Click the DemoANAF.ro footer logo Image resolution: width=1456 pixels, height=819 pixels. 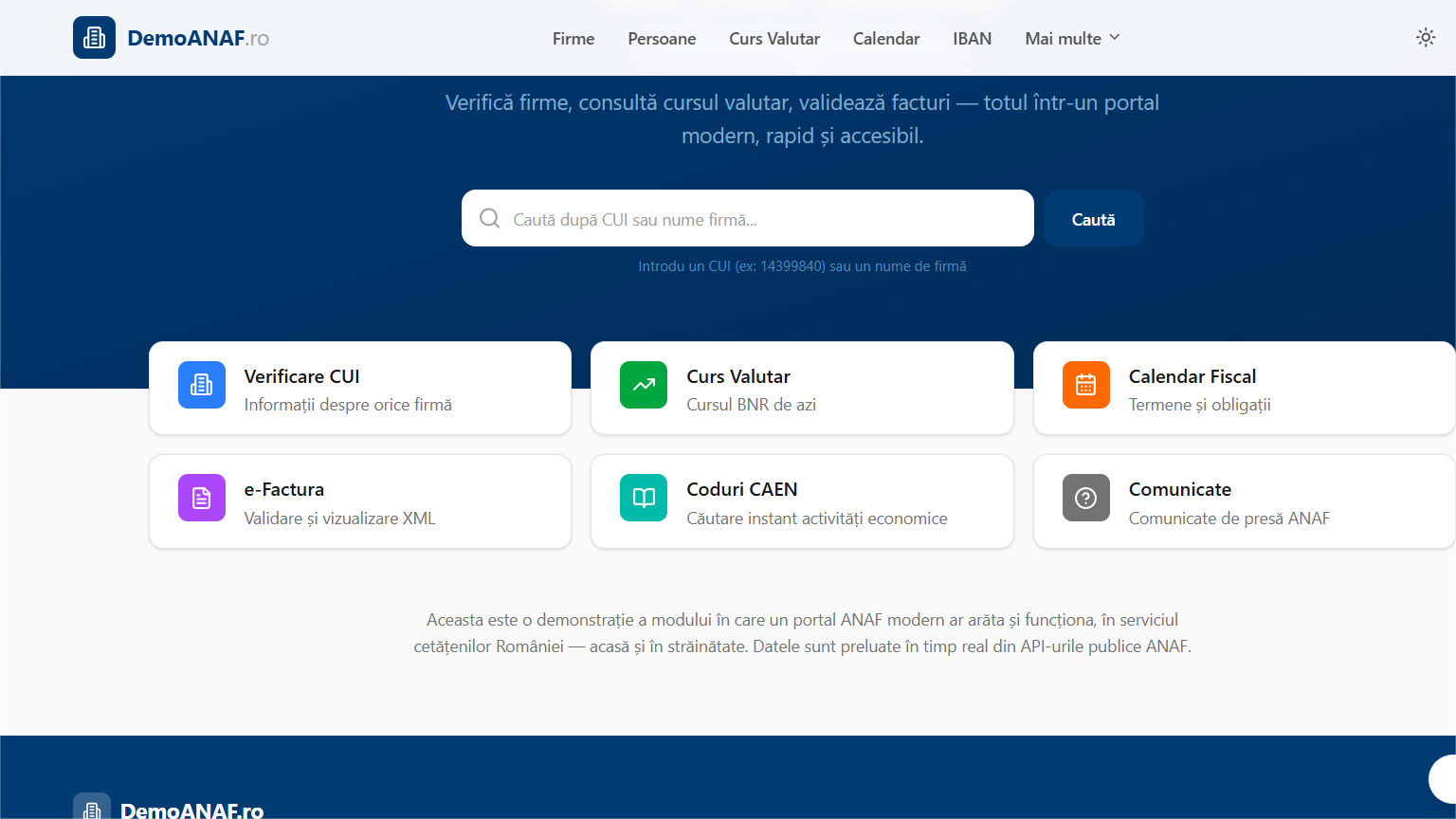92,809
